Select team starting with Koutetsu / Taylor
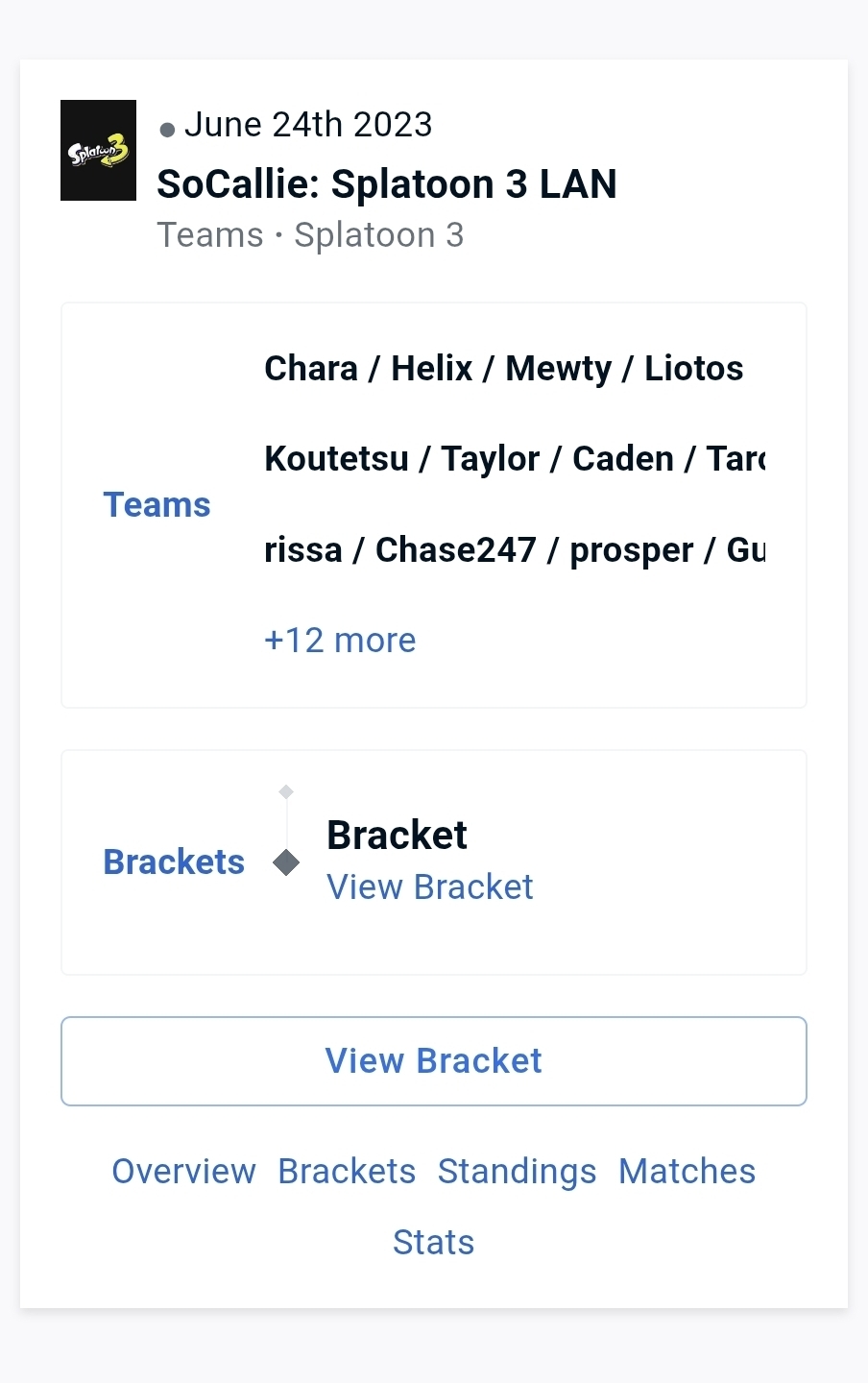The width and height of the screenshot is (868, 1383). 514,459
